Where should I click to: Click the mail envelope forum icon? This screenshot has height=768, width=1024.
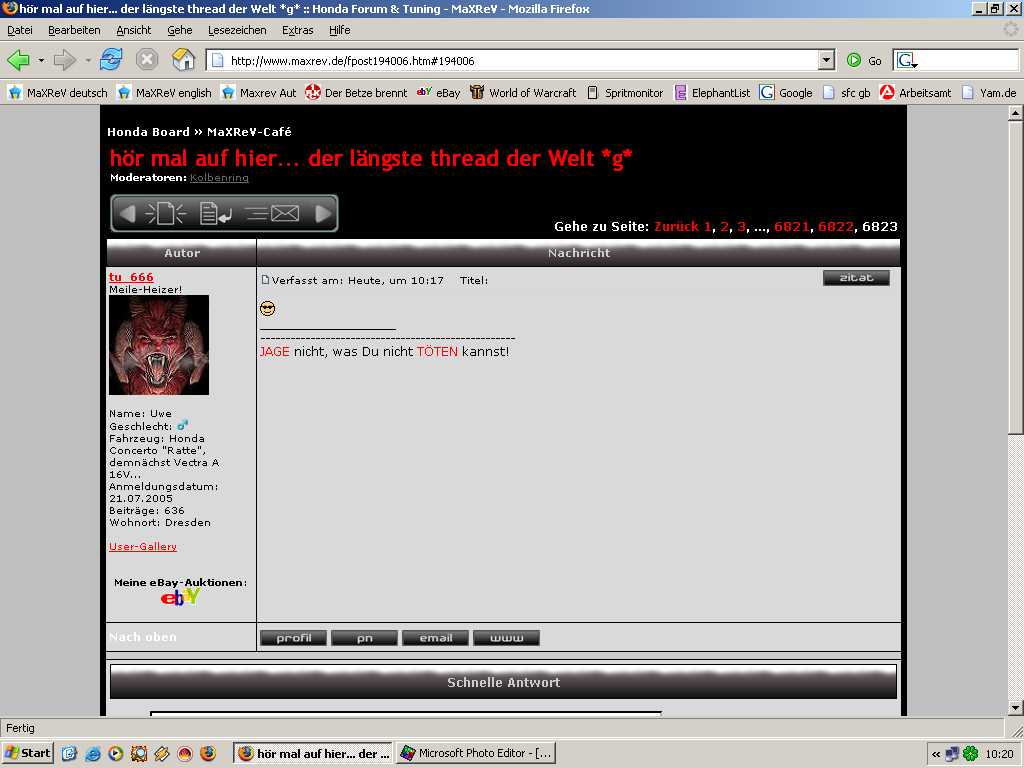click(x=273, y=213)
